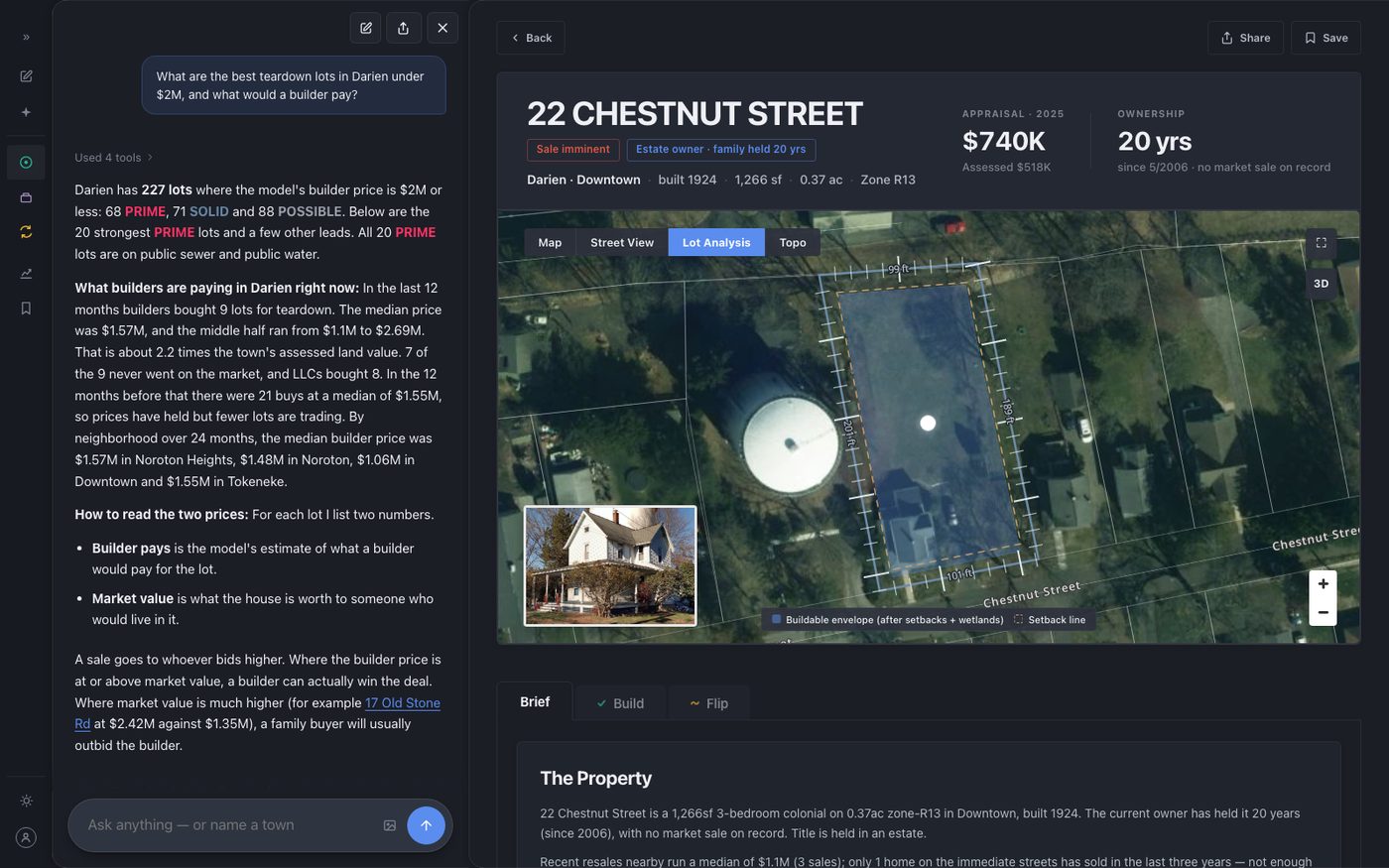Click the 'Sale imminent' red tag
This screenshot has height=868, width=1389.
click(x=573, y=150)
